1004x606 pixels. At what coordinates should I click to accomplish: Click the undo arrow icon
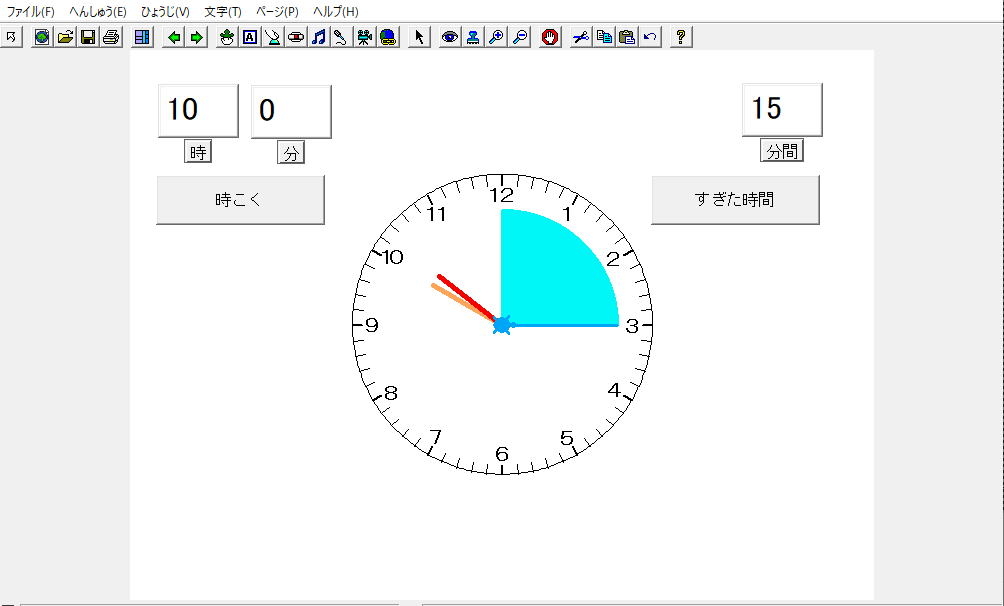(650, 37)
